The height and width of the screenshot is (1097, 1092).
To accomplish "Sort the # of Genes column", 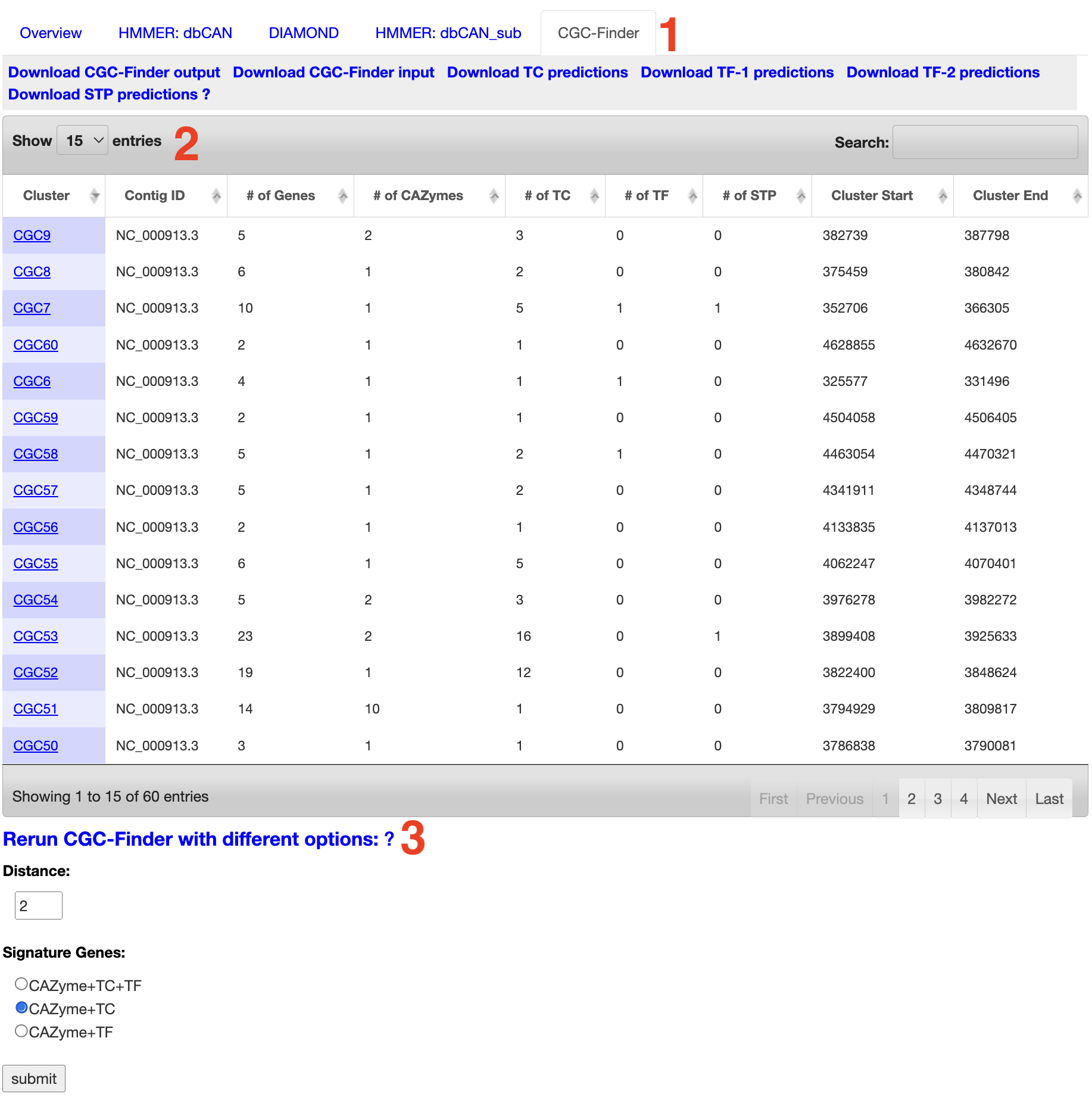I will pos(342,195).
